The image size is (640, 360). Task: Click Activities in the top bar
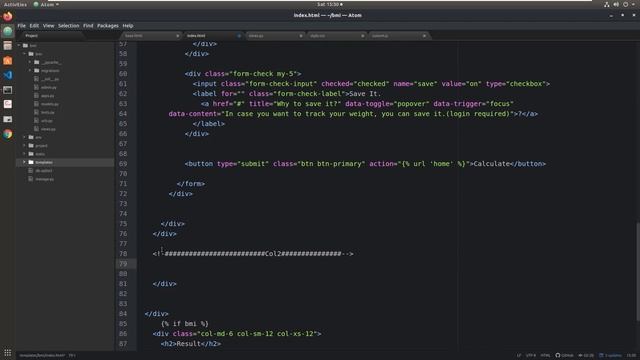click(15, 4)
